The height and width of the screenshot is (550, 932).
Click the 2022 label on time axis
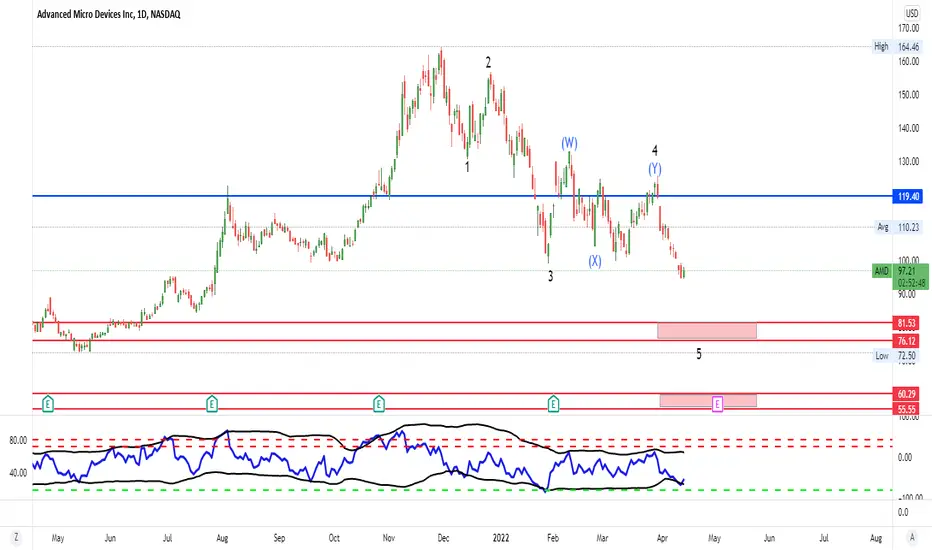pos(501,538)
